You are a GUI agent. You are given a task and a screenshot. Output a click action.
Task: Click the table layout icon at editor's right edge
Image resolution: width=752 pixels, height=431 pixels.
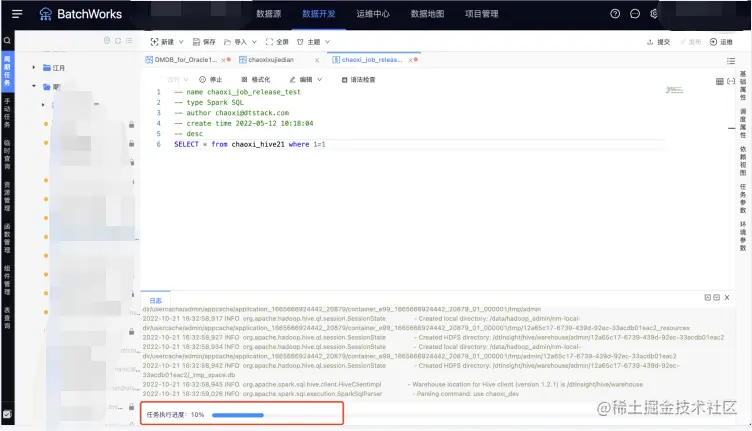coord(719,82)
